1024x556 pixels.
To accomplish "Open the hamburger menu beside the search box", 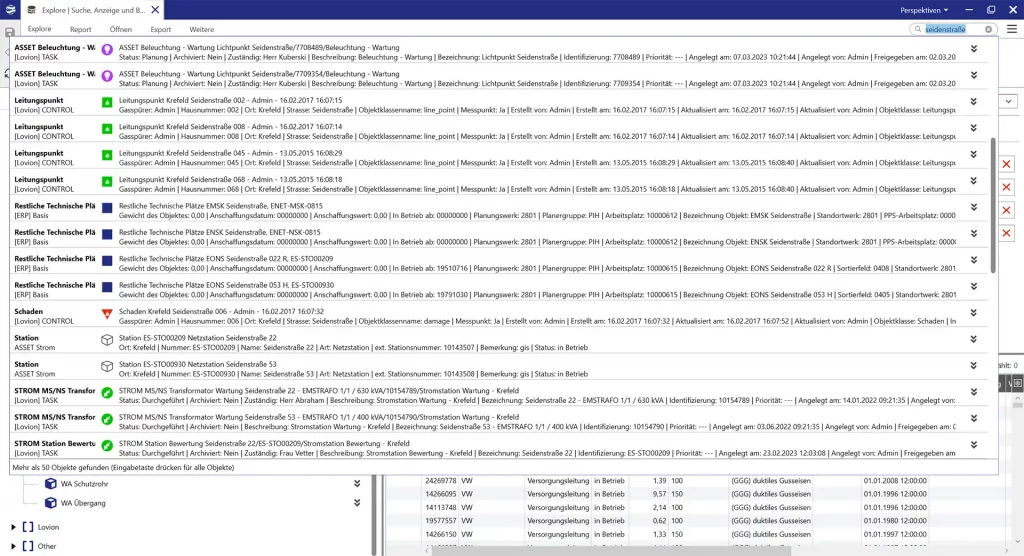I will (1012, 30).
